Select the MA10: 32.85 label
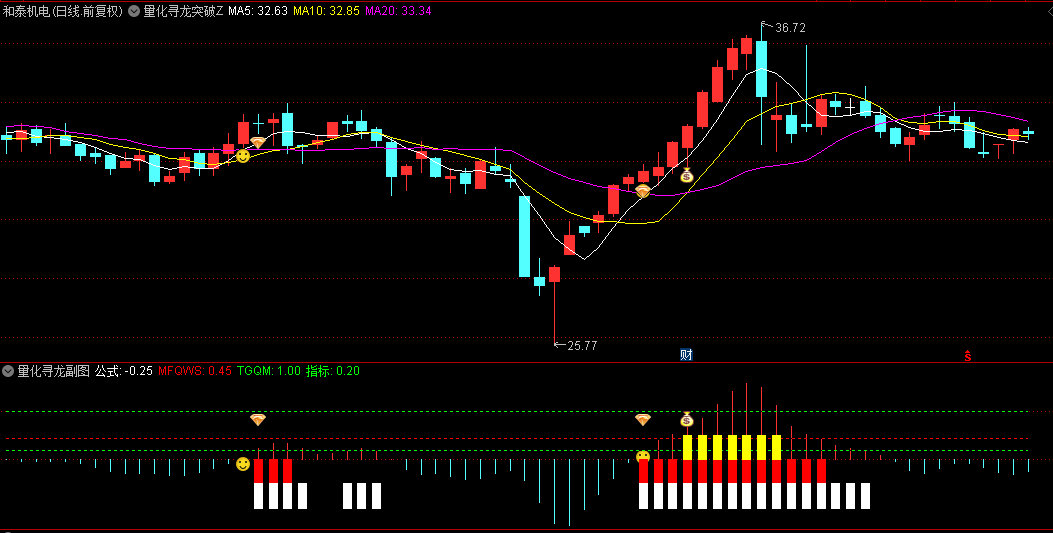This screenshot has width=1053, height=533. [x=326, y=11]
